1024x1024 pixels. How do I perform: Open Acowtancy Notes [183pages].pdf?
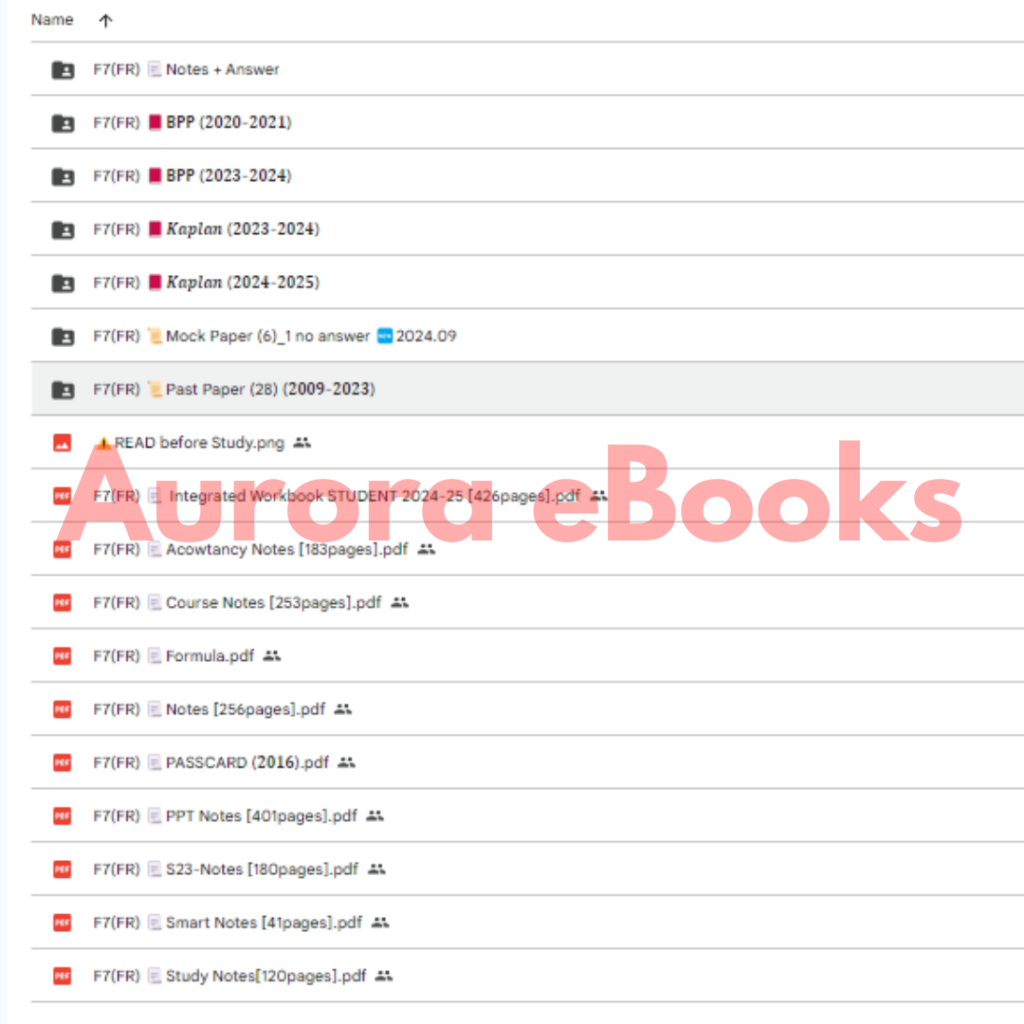click(x=287, y=549)
